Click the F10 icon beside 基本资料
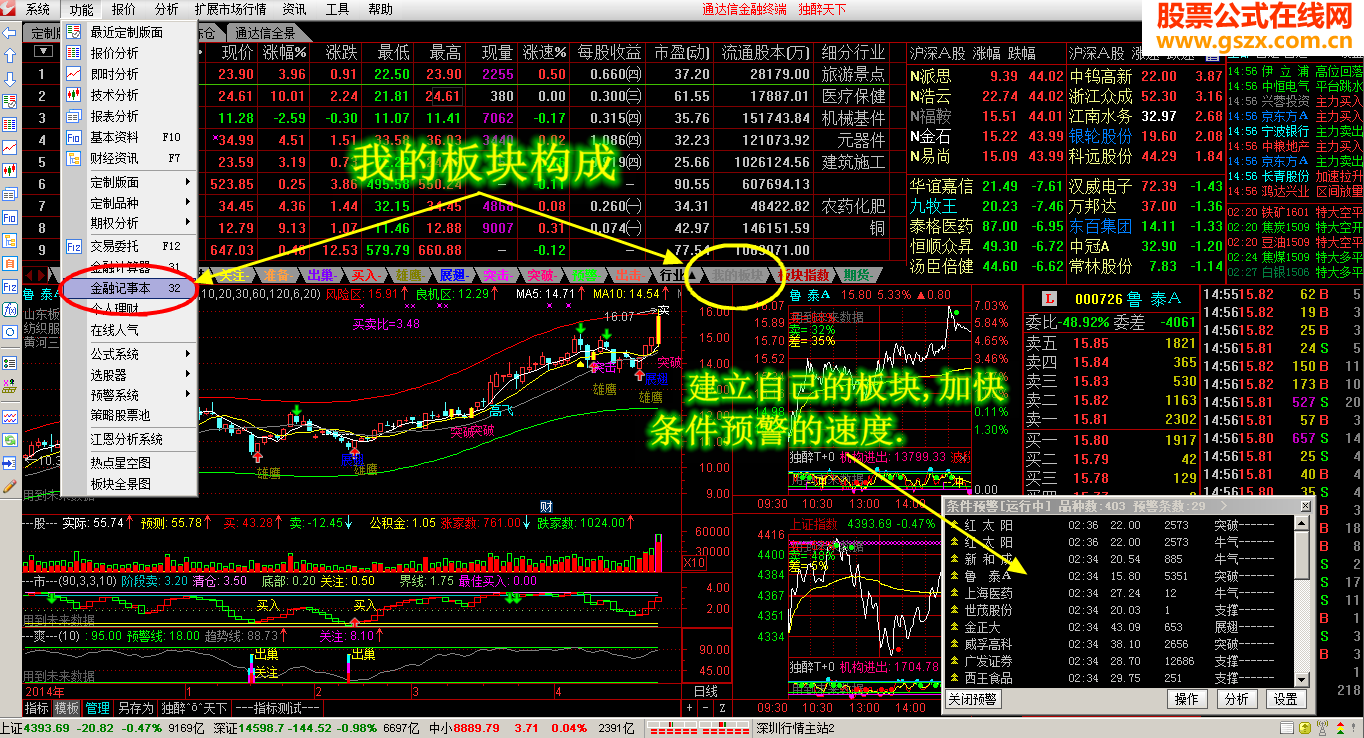1364x738 pixels. pos(74,137)
